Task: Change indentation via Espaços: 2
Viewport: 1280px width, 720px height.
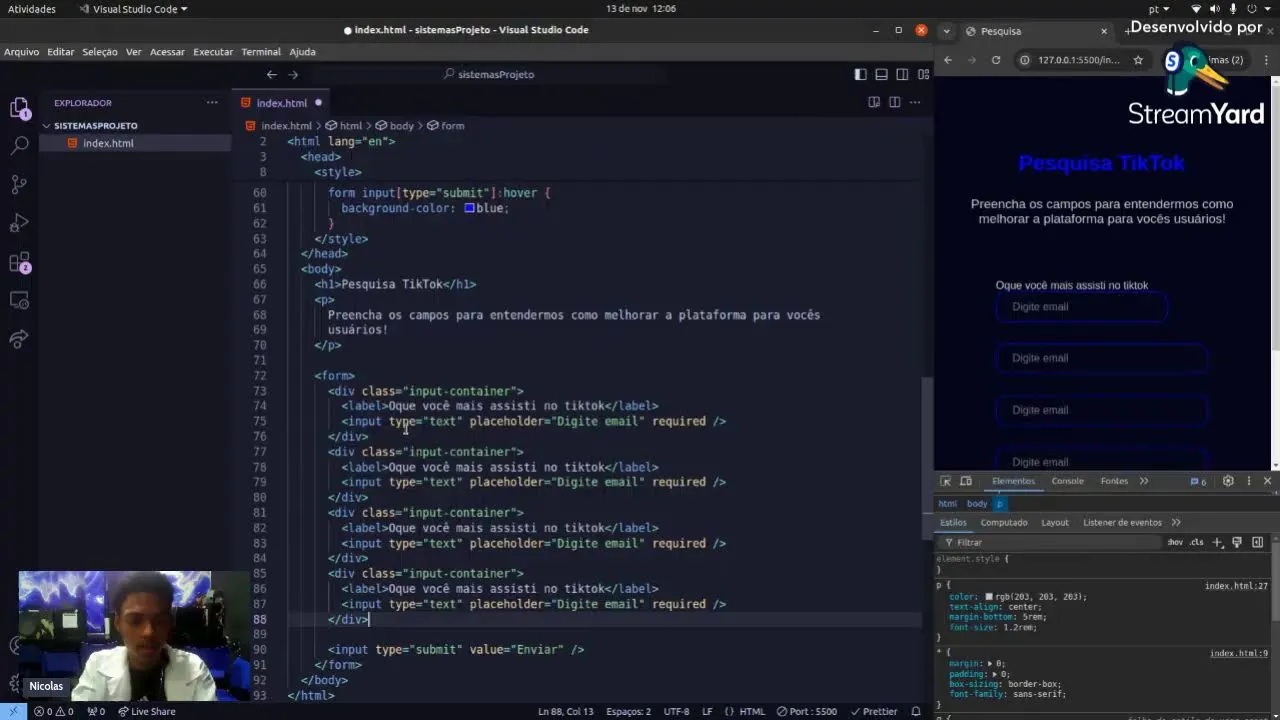Action: 628,711
